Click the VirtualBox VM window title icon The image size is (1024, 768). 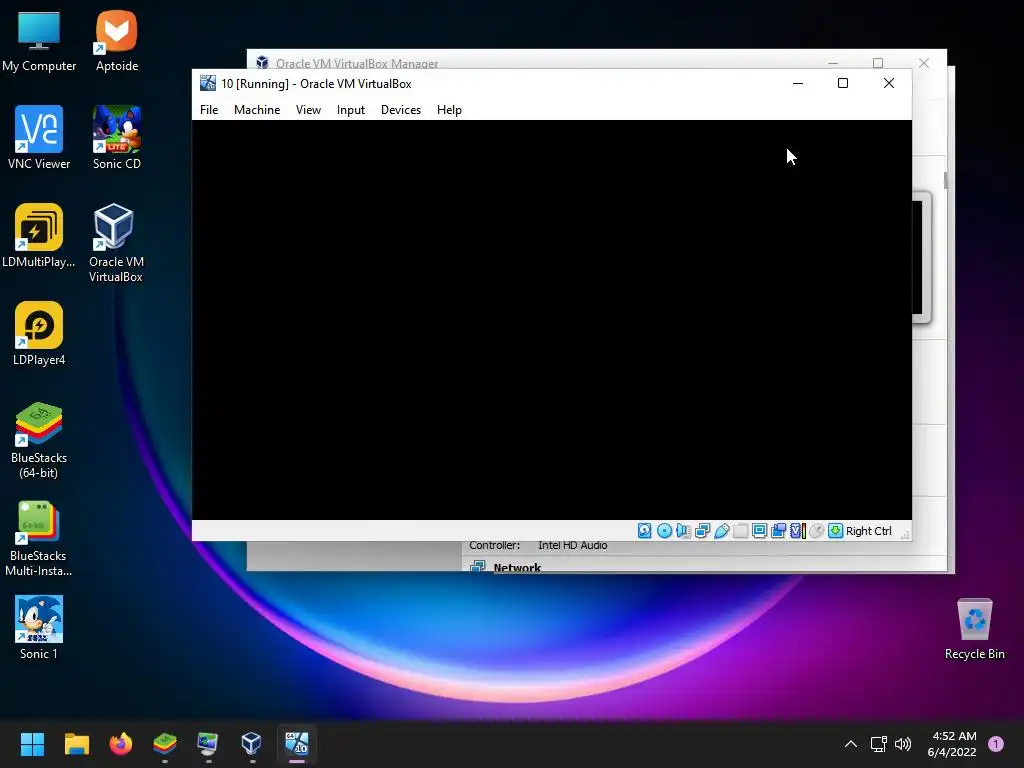point(208,83)
